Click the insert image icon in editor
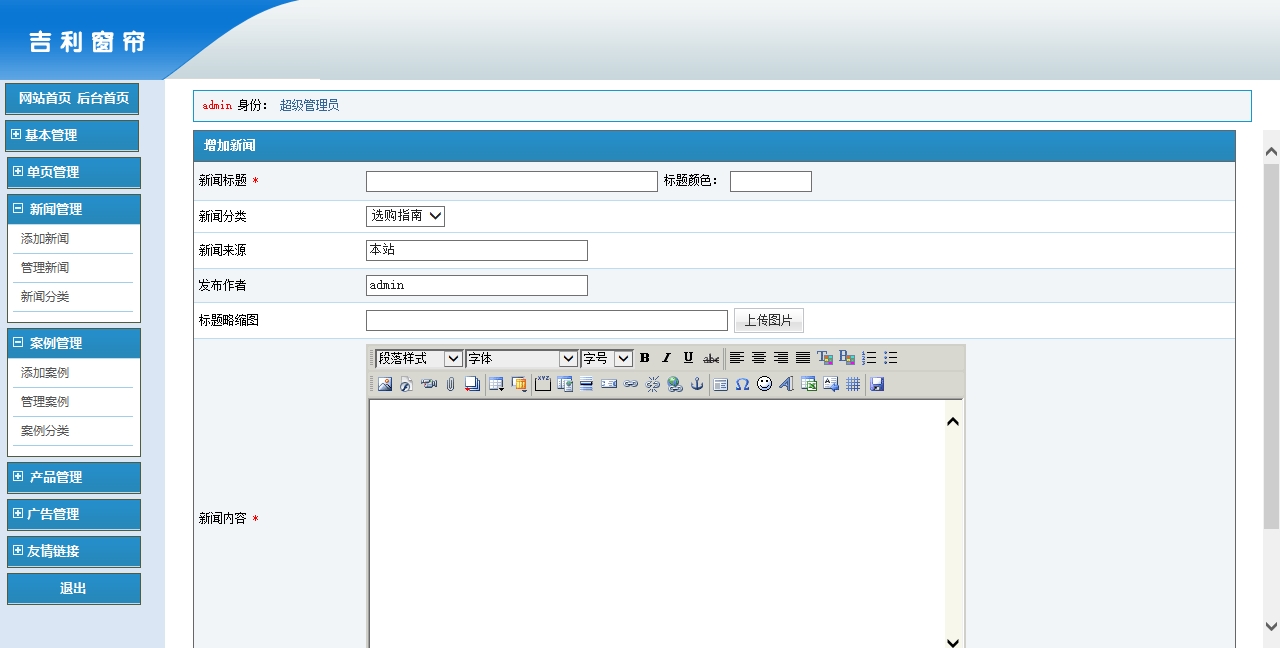1280x648 pixels. tap(385, 384)
